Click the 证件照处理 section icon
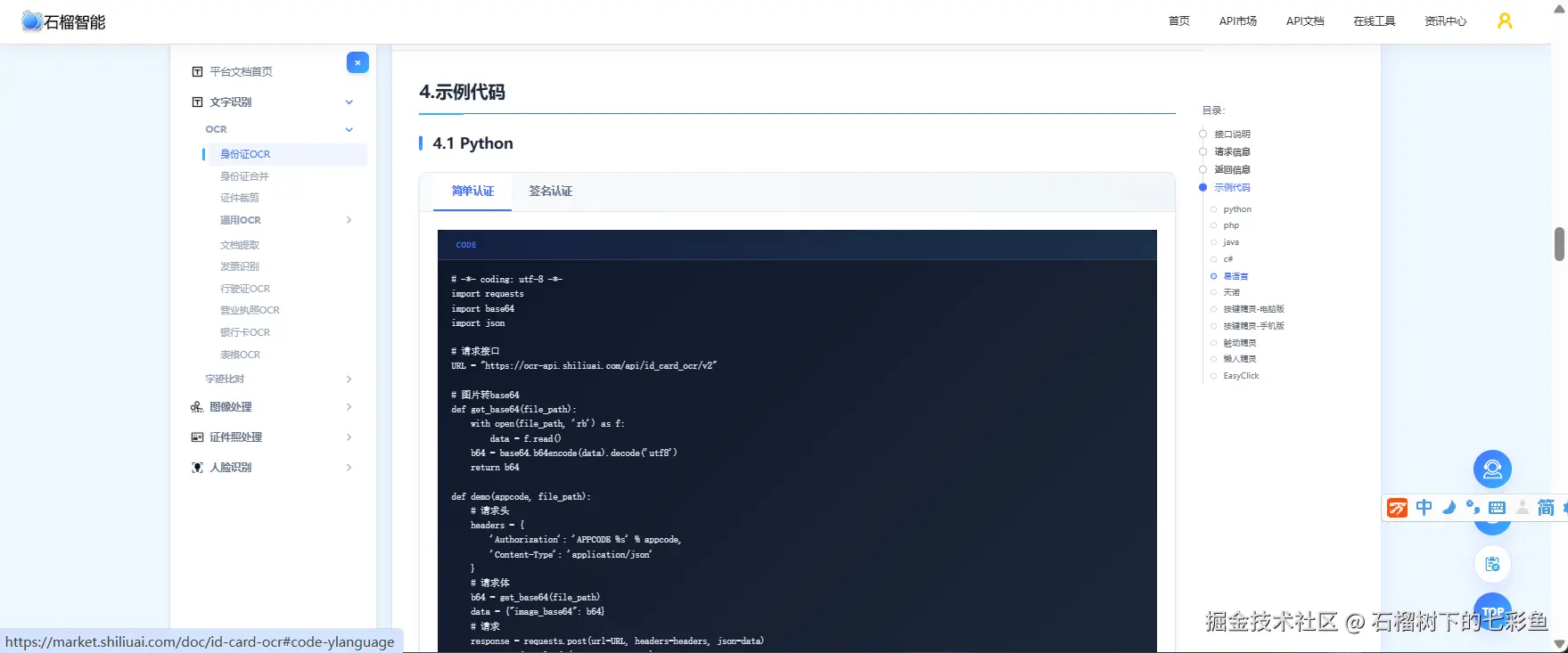This screenshot has width=1568, height=653. click(197, 437)
